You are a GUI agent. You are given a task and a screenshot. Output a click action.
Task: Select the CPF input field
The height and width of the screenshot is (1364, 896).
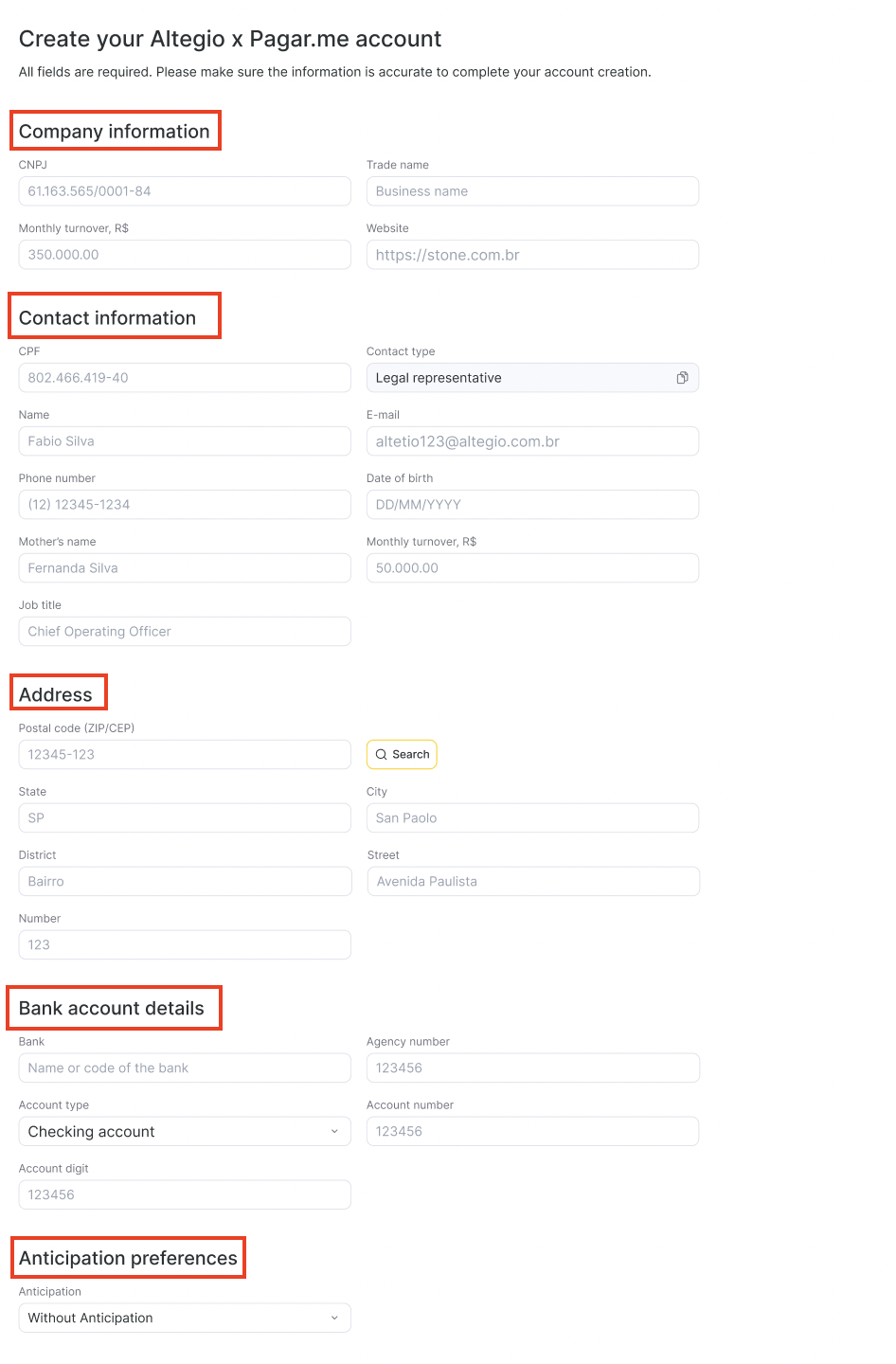point(185,378)
